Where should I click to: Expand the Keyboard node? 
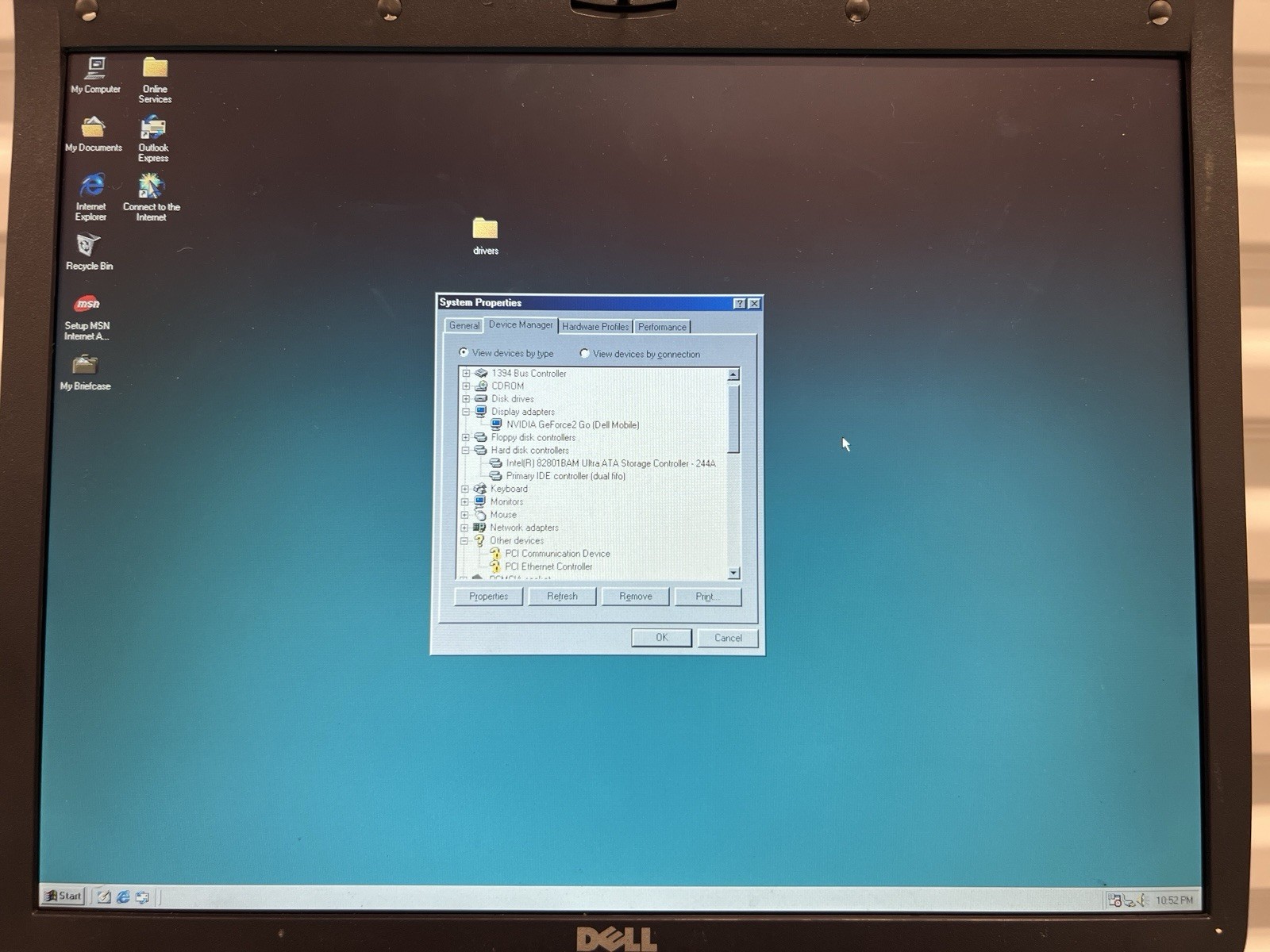(x=465, y=489)
